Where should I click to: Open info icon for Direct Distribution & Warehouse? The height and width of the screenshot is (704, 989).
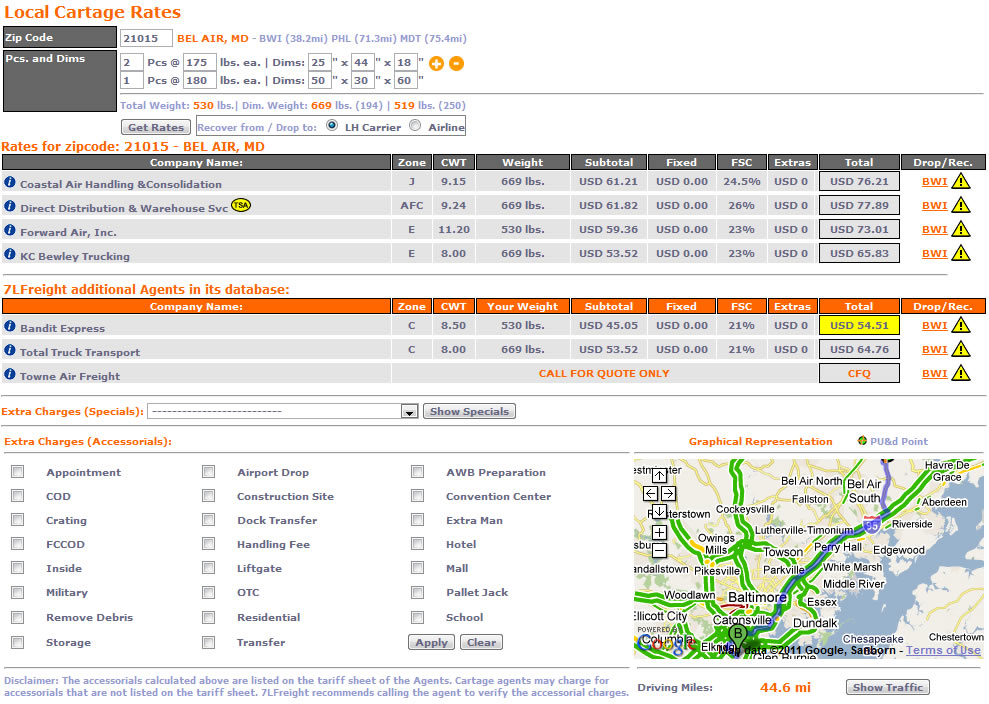9,206
